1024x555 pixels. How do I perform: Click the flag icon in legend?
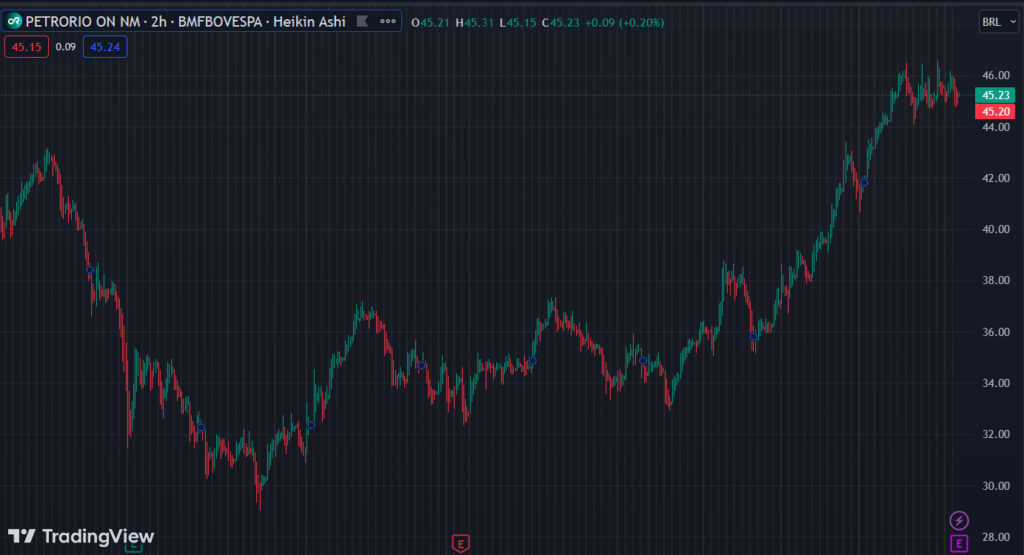click(x=362, y=22)
